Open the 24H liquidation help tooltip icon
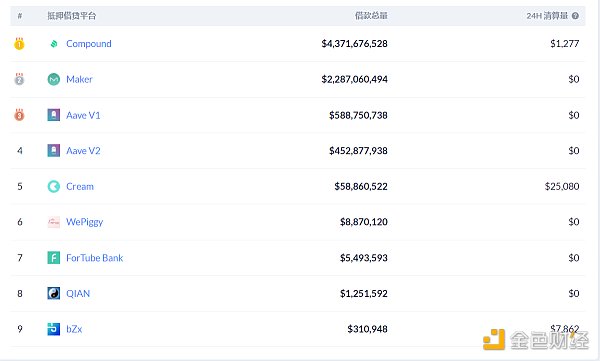The width and height of the screenshot is (600, 361). 575,16
